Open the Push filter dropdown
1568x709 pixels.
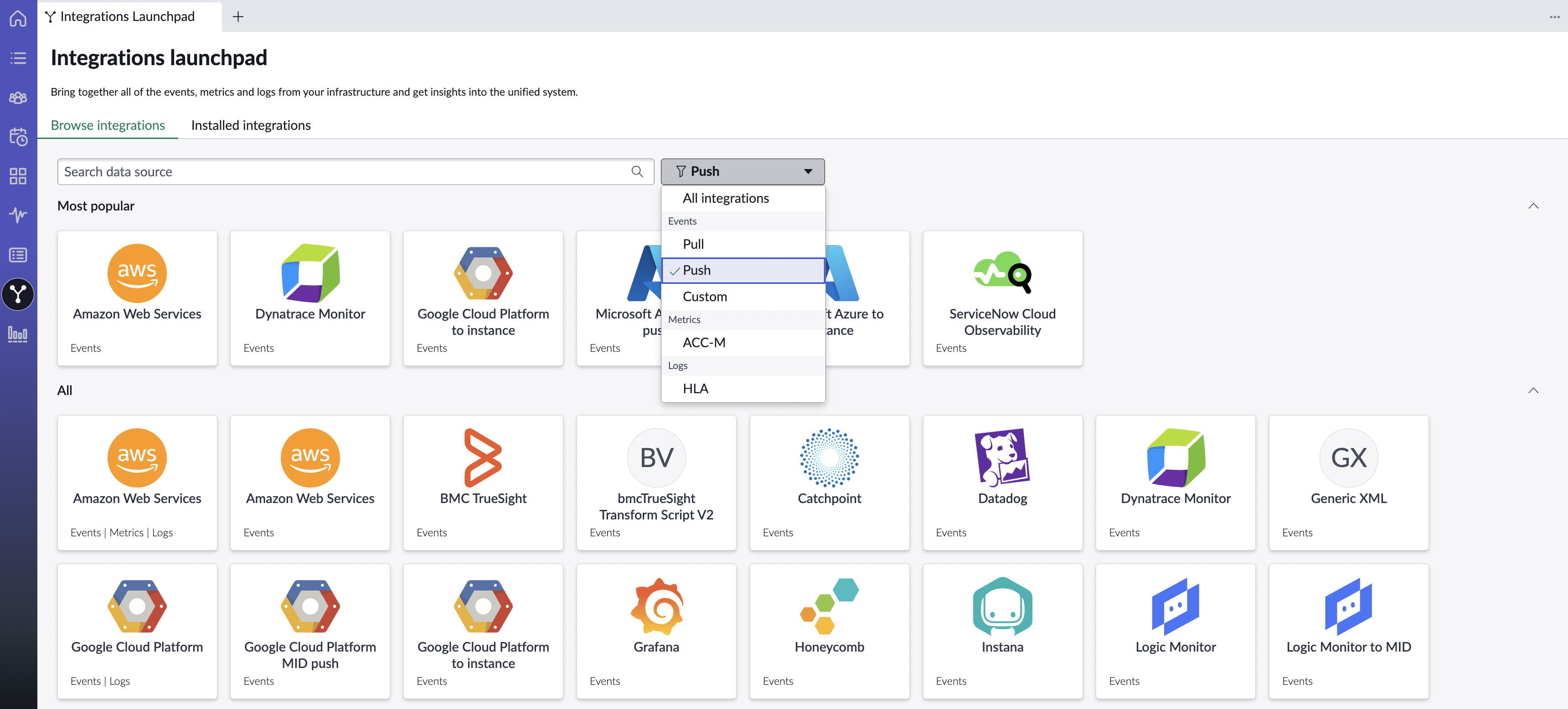coord(743,172)
